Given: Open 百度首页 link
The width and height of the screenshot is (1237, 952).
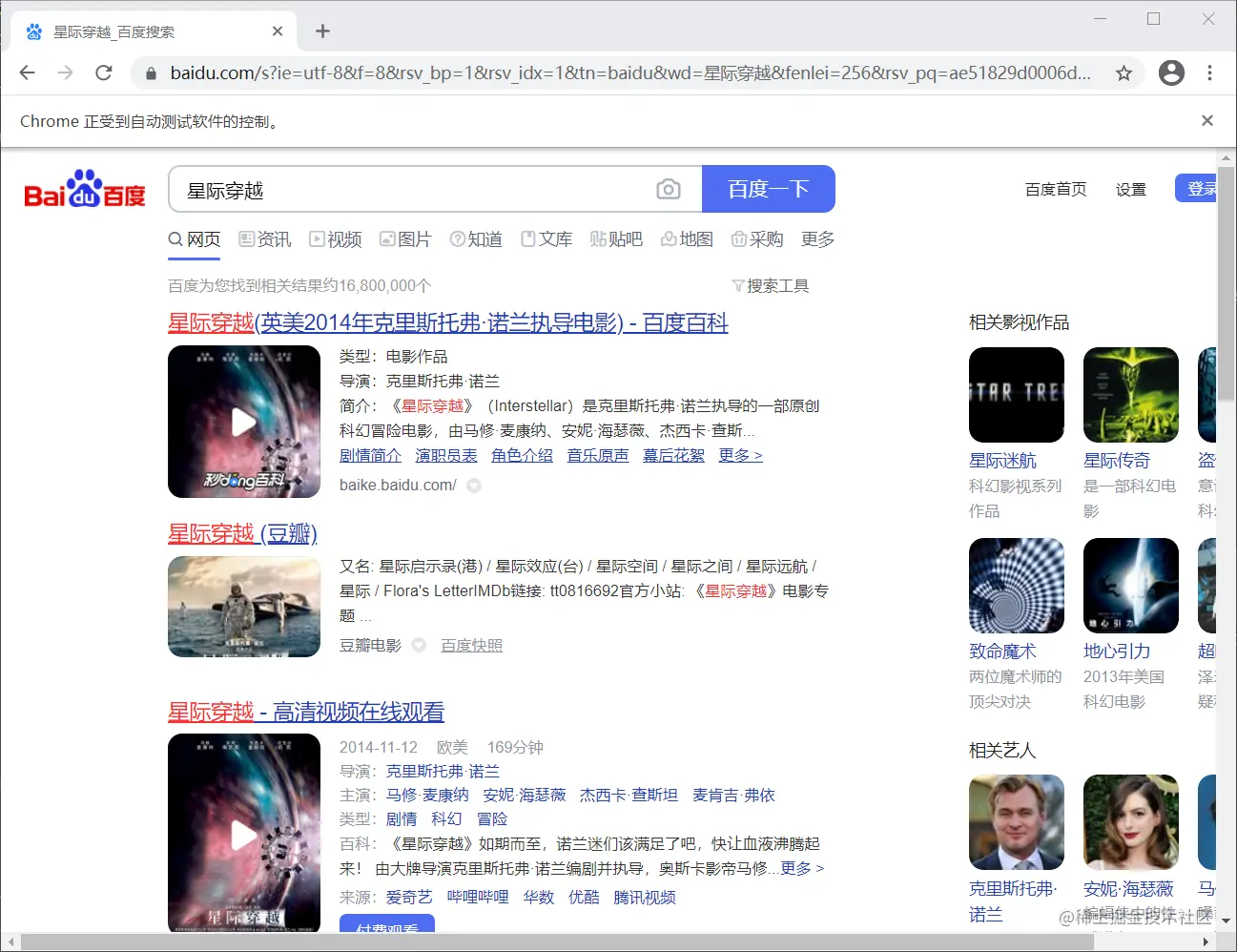Looking at the screenshot, I should click(x=1056, y=189).
